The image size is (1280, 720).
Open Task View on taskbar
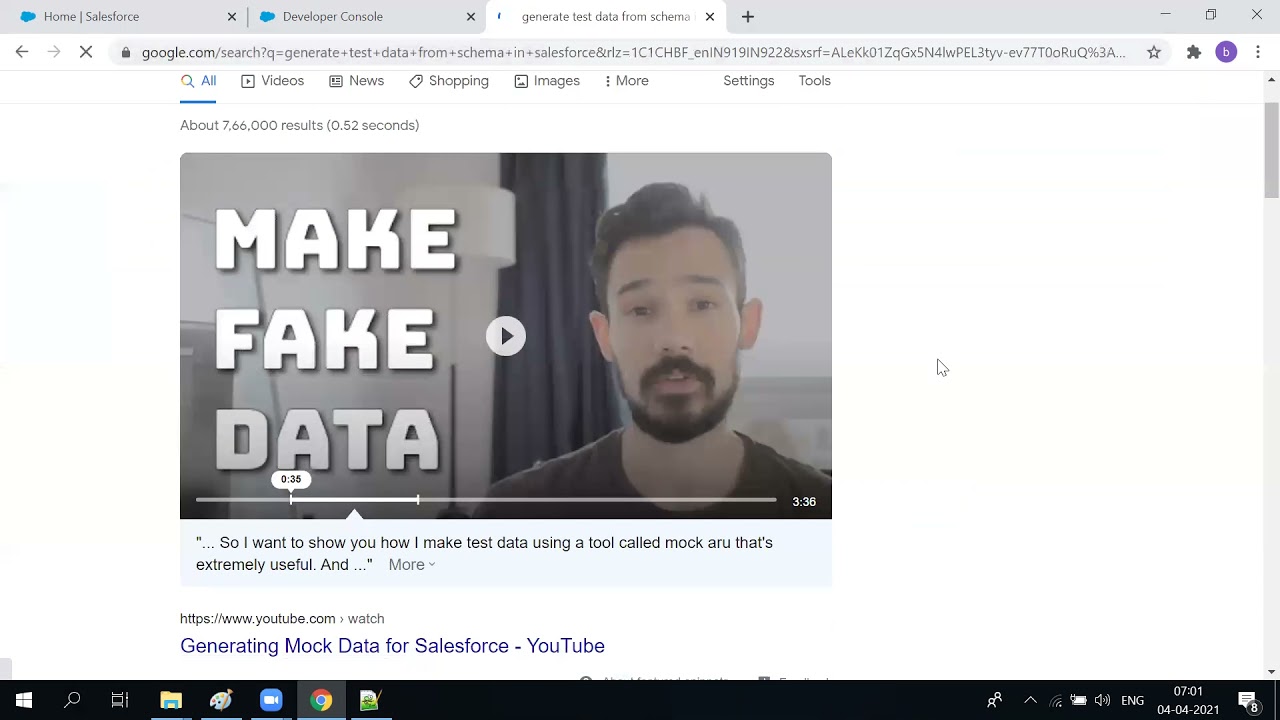120,700
